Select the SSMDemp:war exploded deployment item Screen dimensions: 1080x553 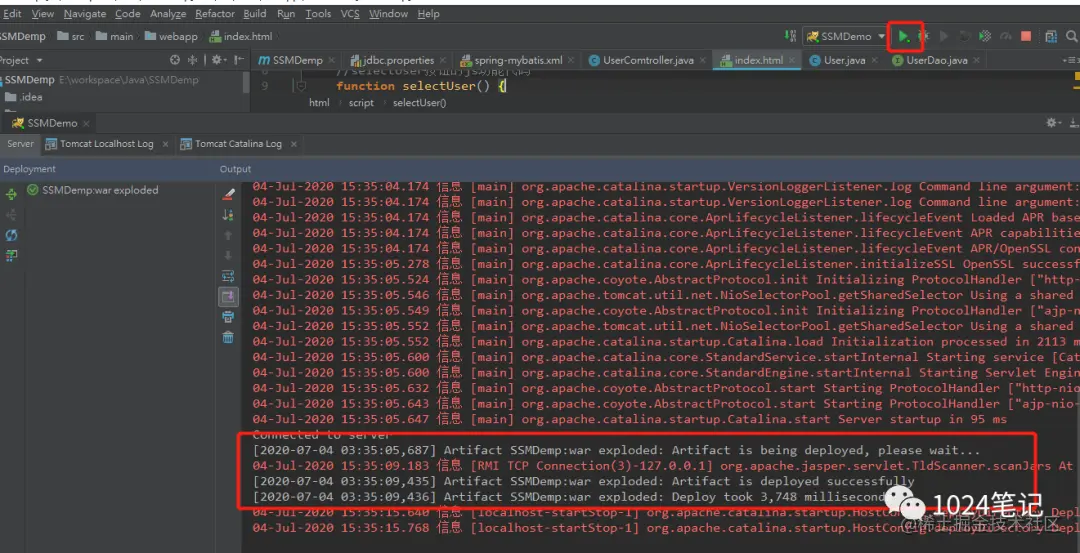pyautogui.click(x=92, y=190)
